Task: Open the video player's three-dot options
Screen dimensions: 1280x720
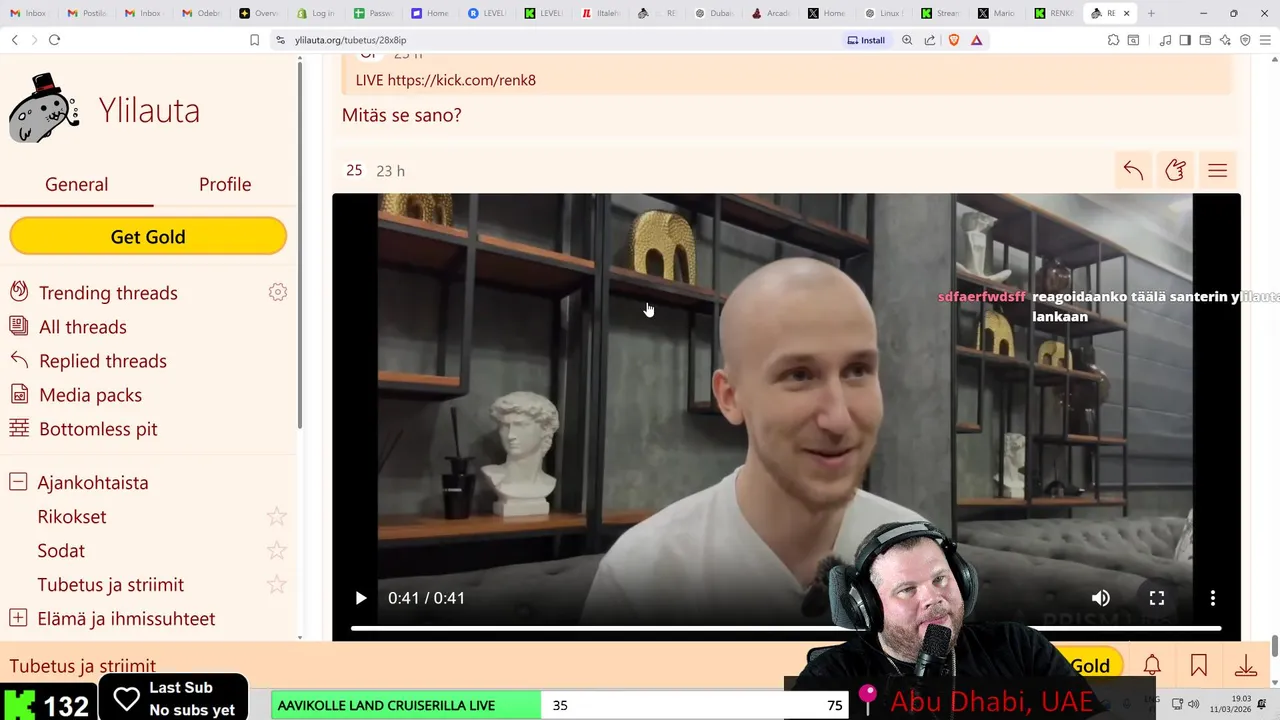Action: click(1213, 598)
